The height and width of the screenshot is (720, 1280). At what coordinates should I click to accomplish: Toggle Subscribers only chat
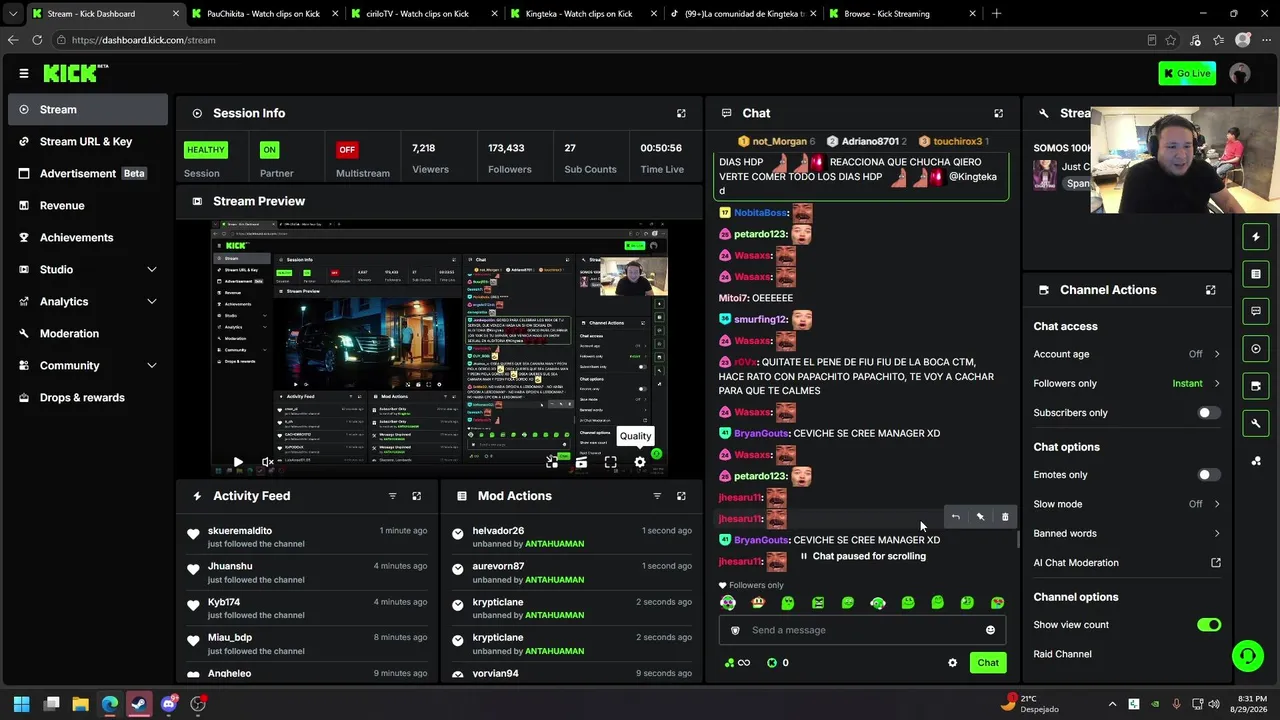click(x=1209, y=413)
